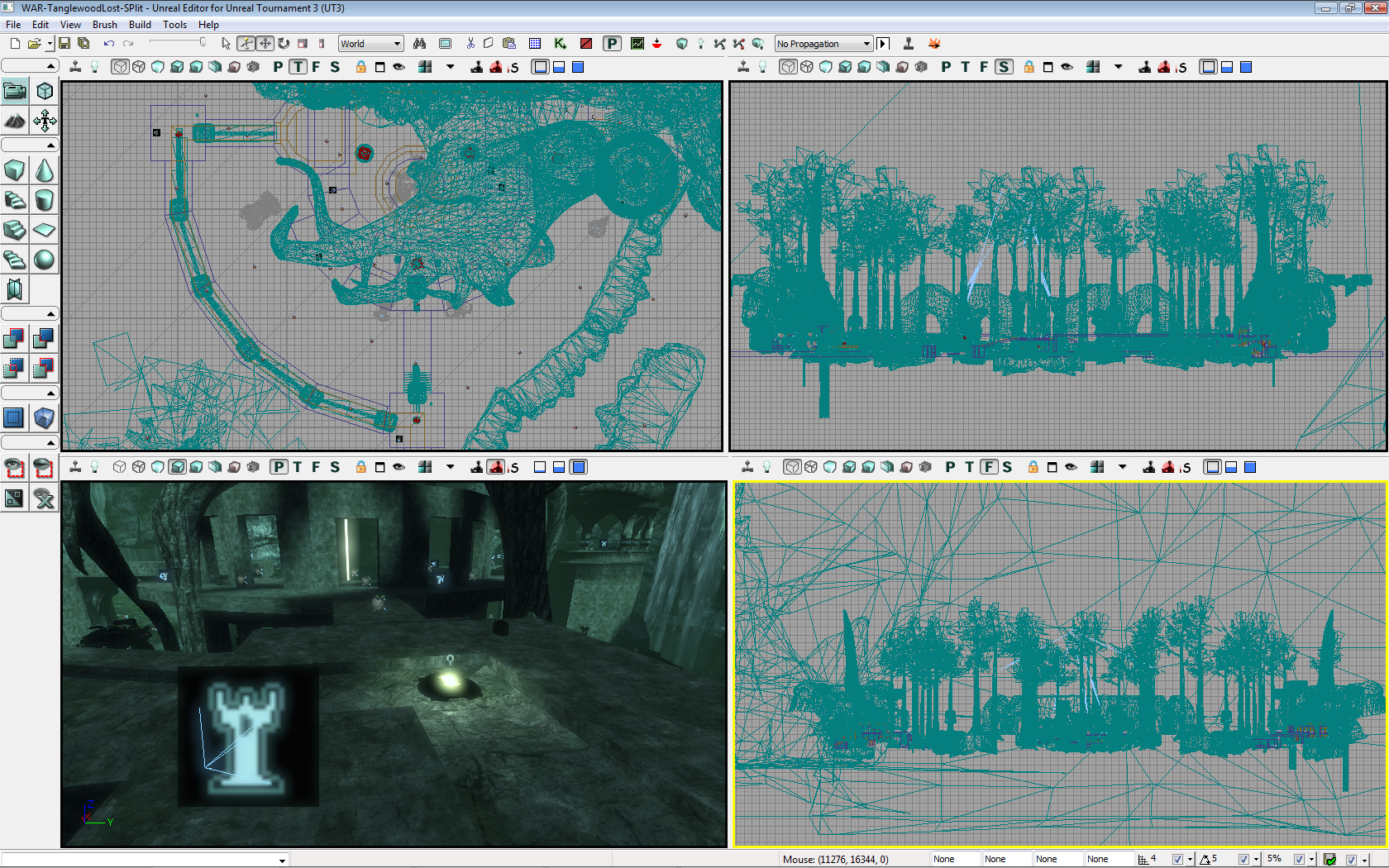Click CSG Add button

[x=15, y=338]
